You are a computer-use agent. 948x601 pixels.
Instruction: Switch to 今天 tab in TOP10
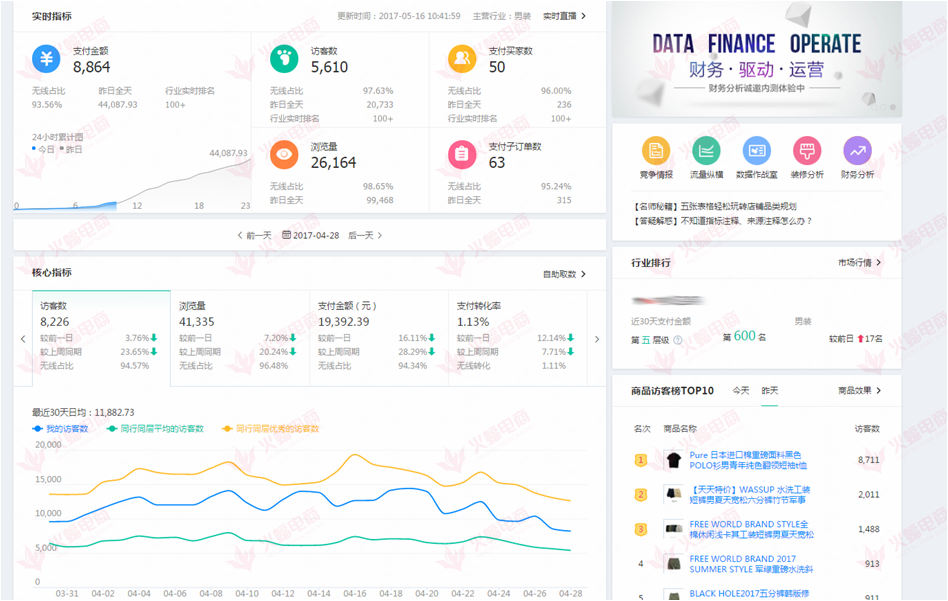(740, 390)
